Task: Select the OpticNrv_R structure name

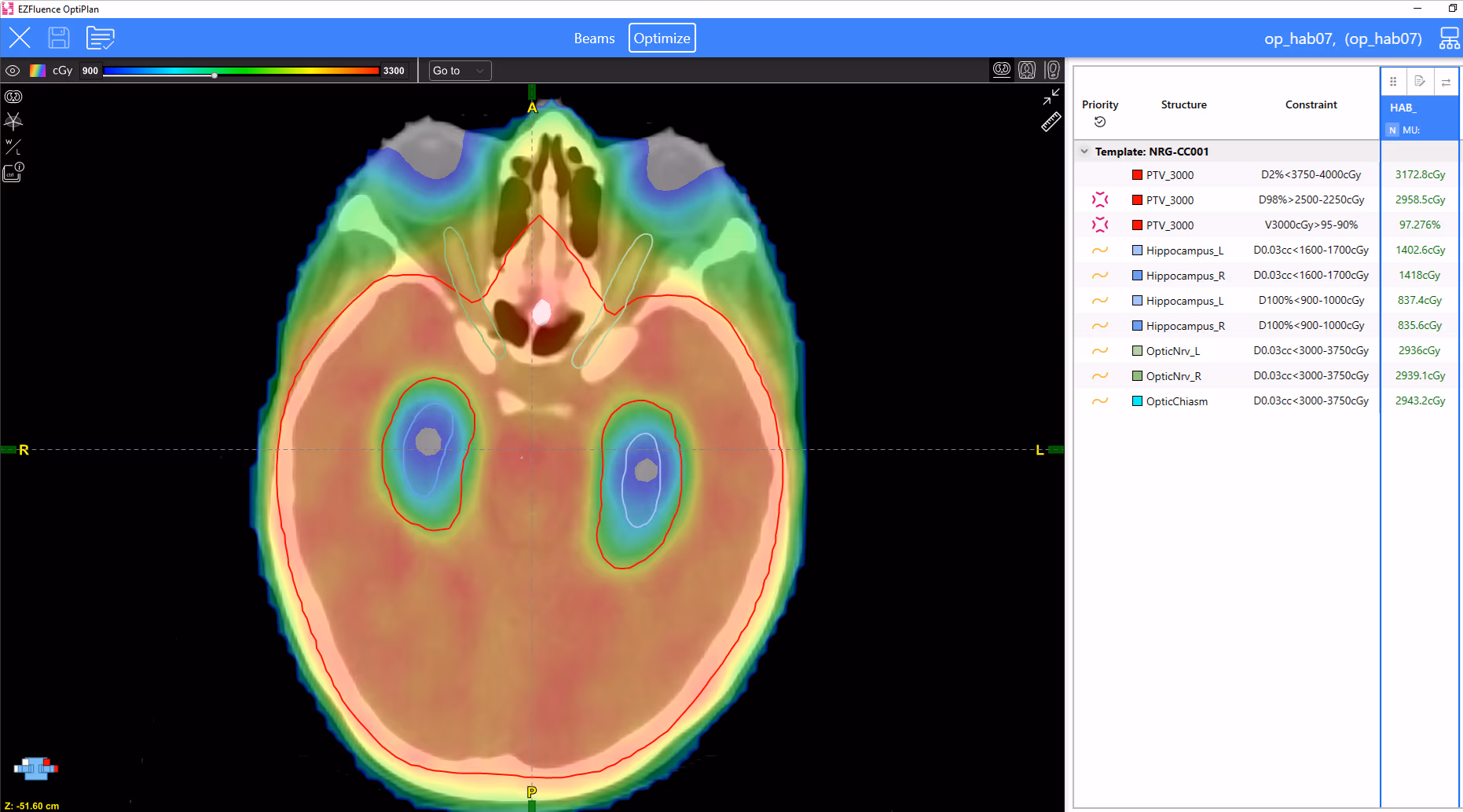Action: tap(1174, 376)
